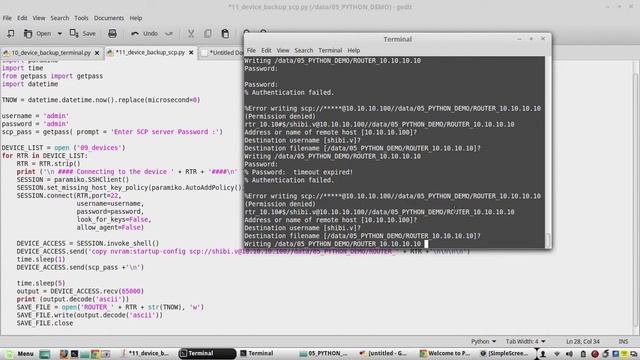Open Terminal window Edit menu
Image resolution: width=640 pixels, height=360 pixels.
pos(266,51)
